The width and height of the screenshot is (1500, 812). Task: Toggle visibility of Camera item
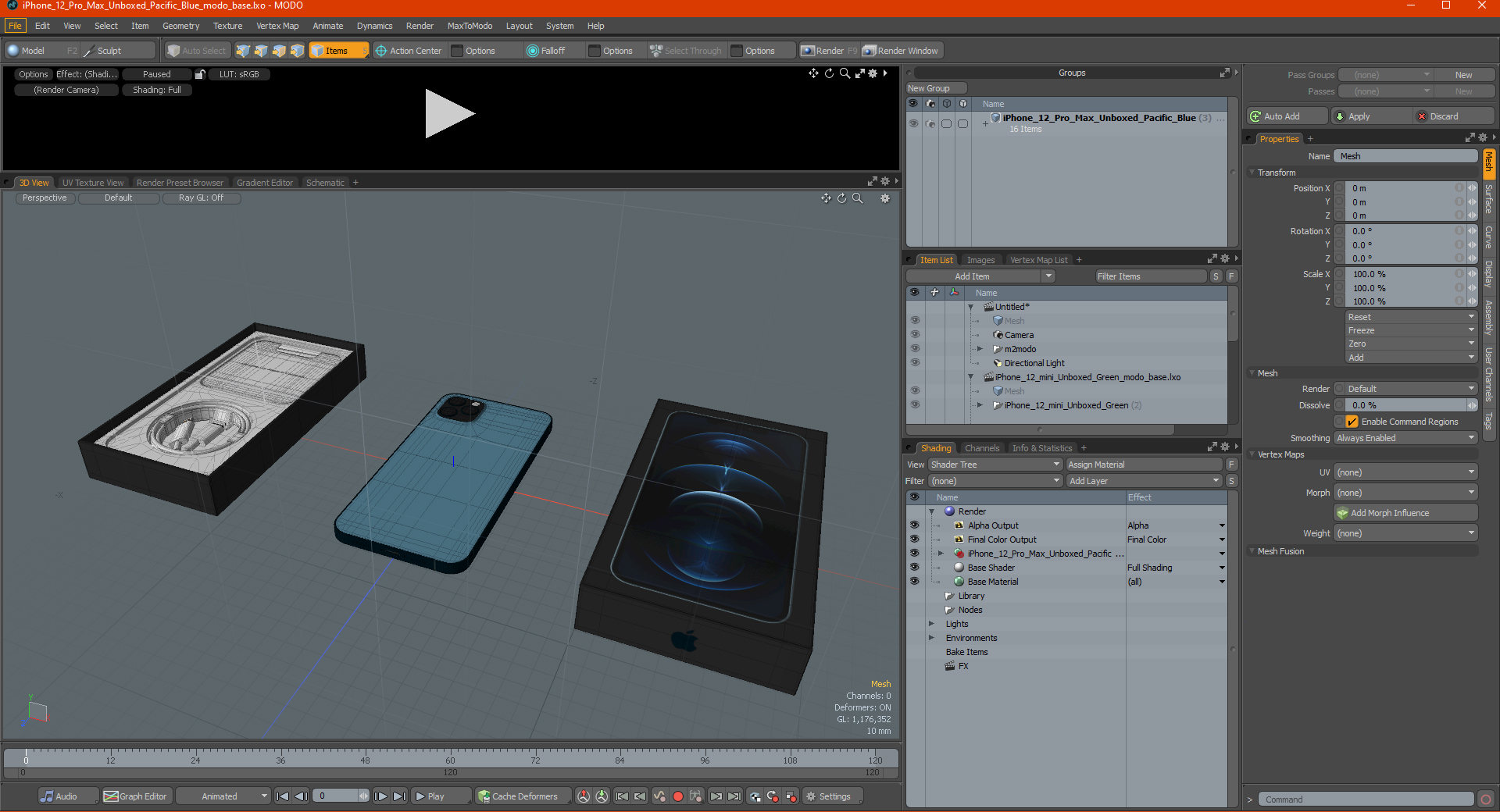(x=915, y=335)
